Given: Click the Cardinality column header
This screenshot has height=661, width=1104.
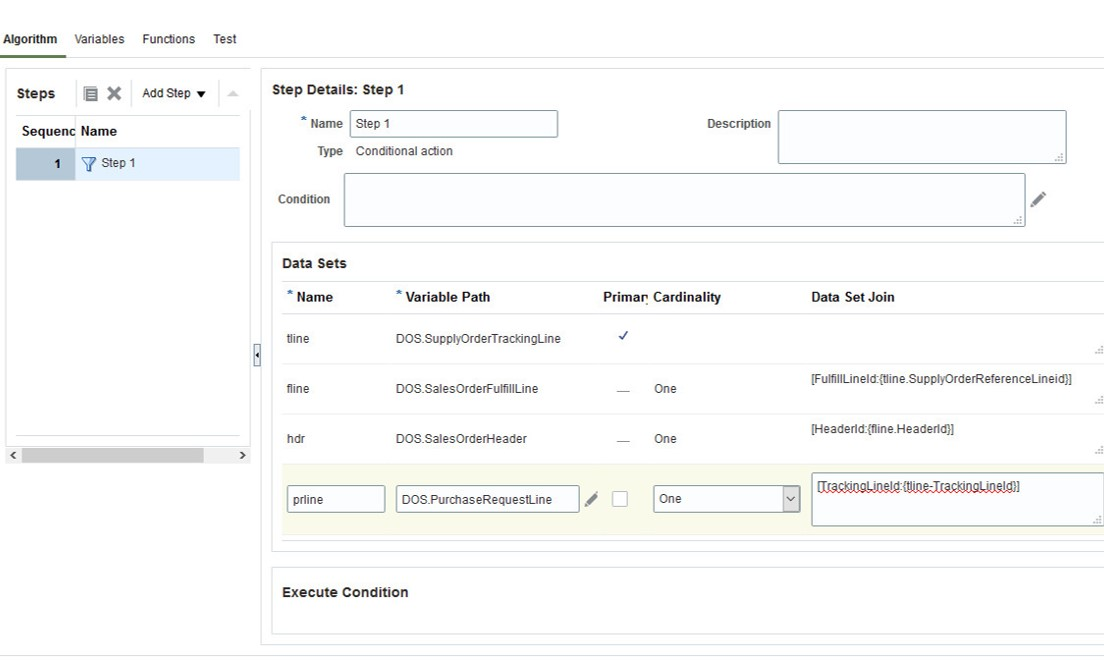Looking at the screenshot, I should (x=686, y=297).
